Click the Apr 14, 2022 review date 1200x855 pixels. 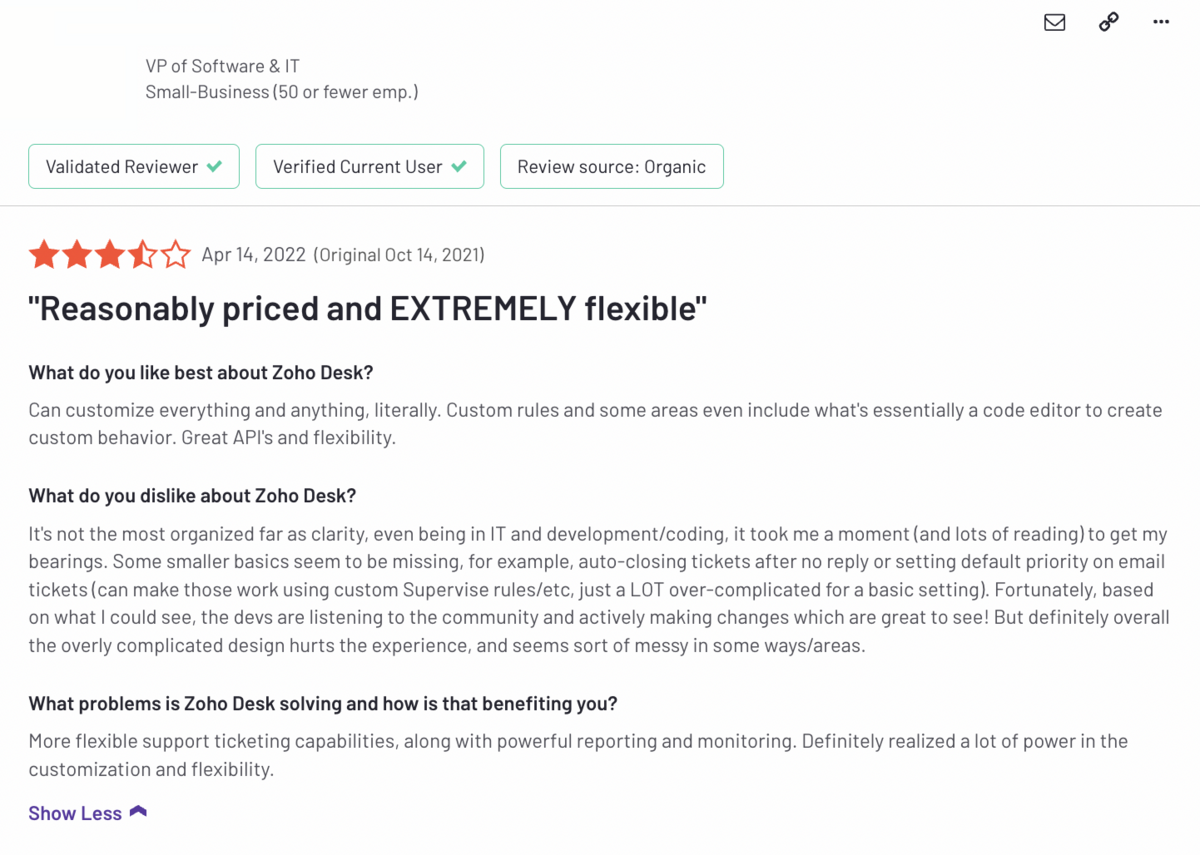254,255
